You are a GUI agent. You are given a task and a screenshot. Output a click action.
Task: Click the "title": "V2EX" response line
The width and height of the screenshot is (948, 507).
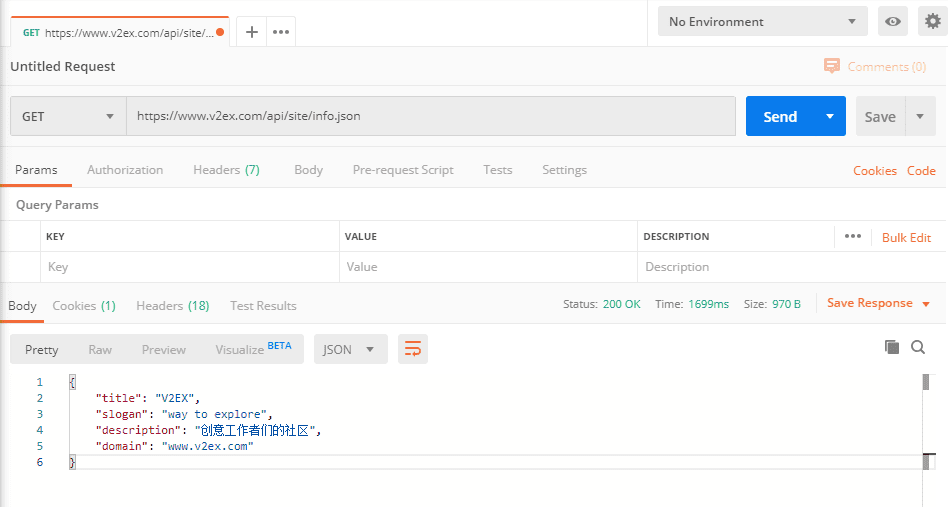[x=148, y=398]
